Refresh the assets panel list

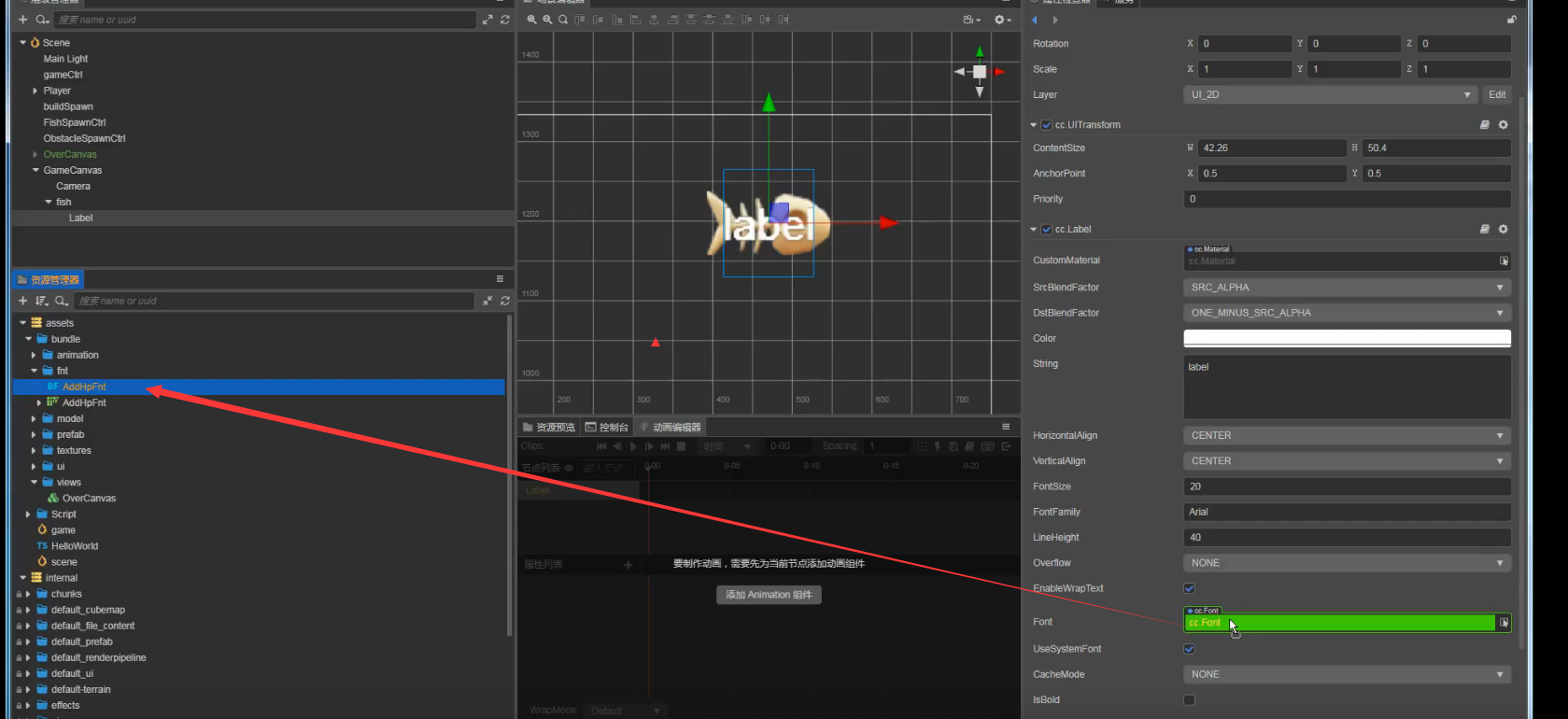point(505,301)
